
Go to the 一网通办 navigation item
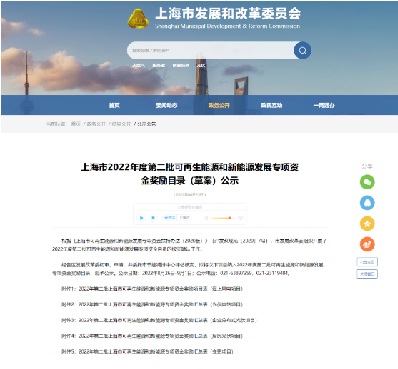point(324,105)
